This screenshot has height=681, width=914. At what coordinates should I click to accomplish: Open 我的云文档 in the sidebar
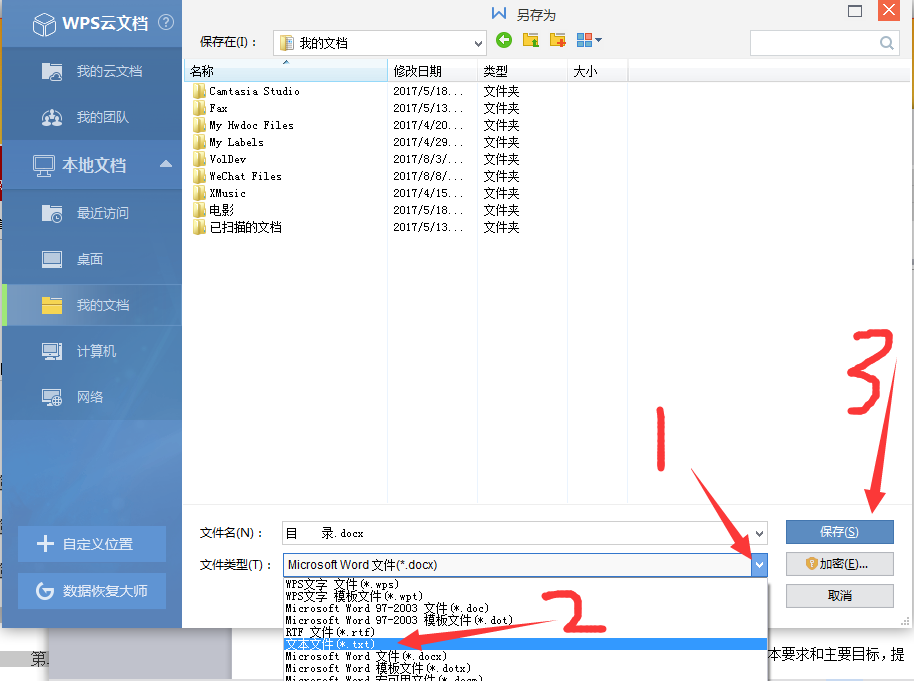tap(92, 71)
